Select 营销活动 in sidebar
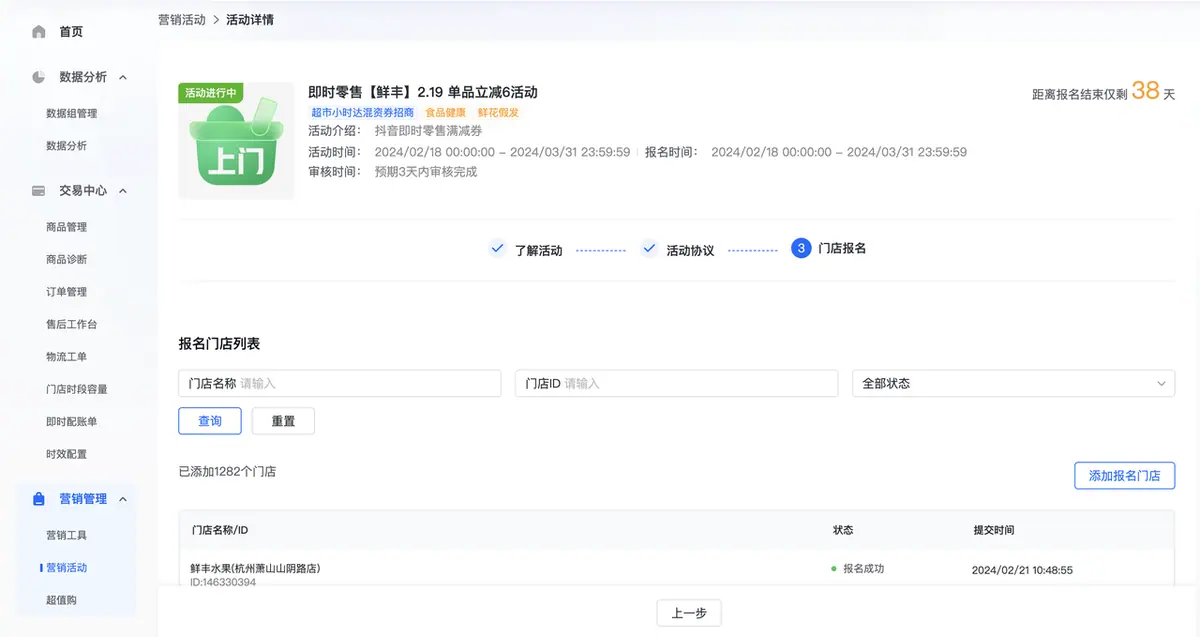1200x637 pixels. click(x=66, y=568)
